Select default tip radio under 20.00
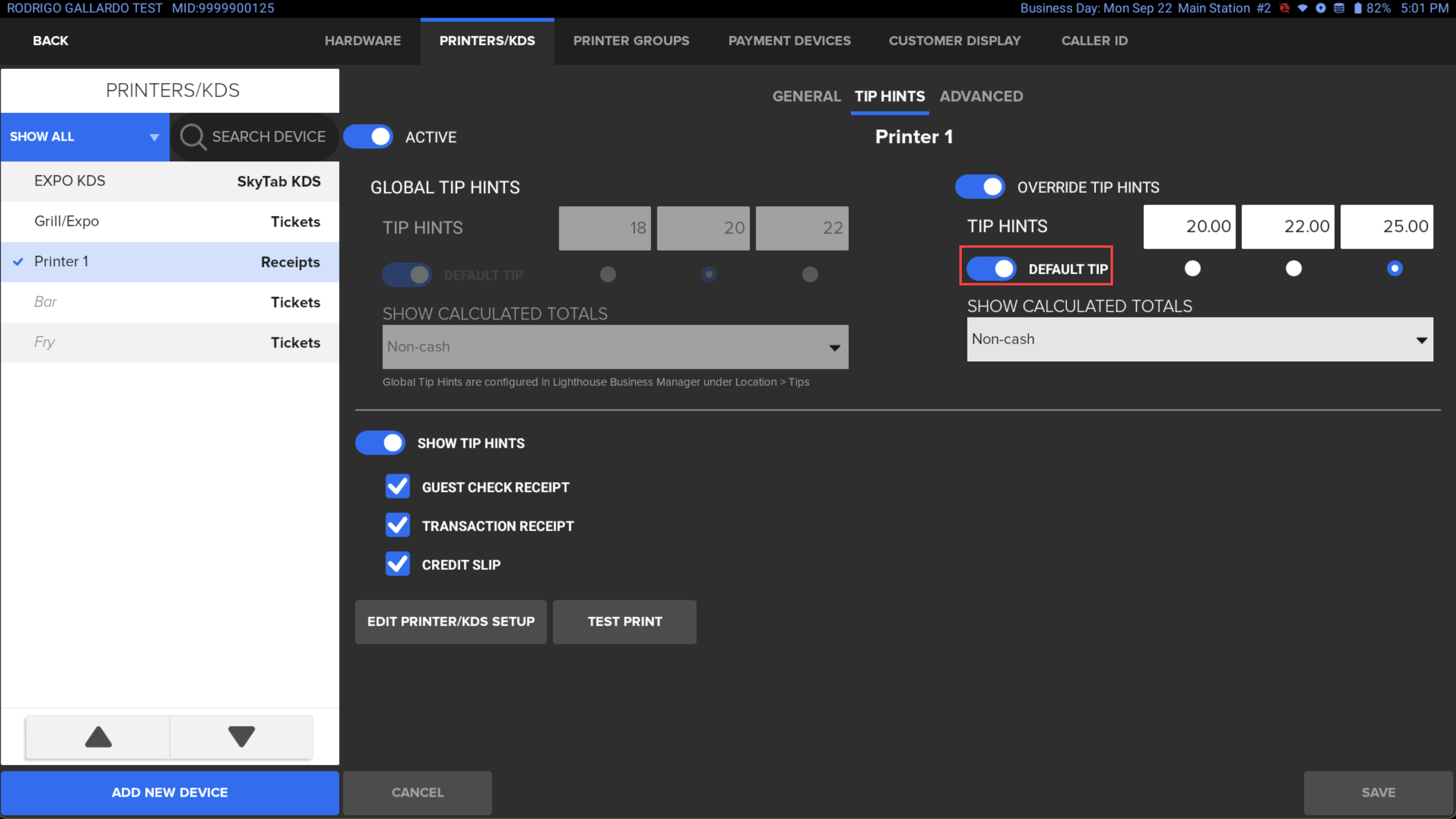This screenshot has width=1456, height=819. (1192, 268)
